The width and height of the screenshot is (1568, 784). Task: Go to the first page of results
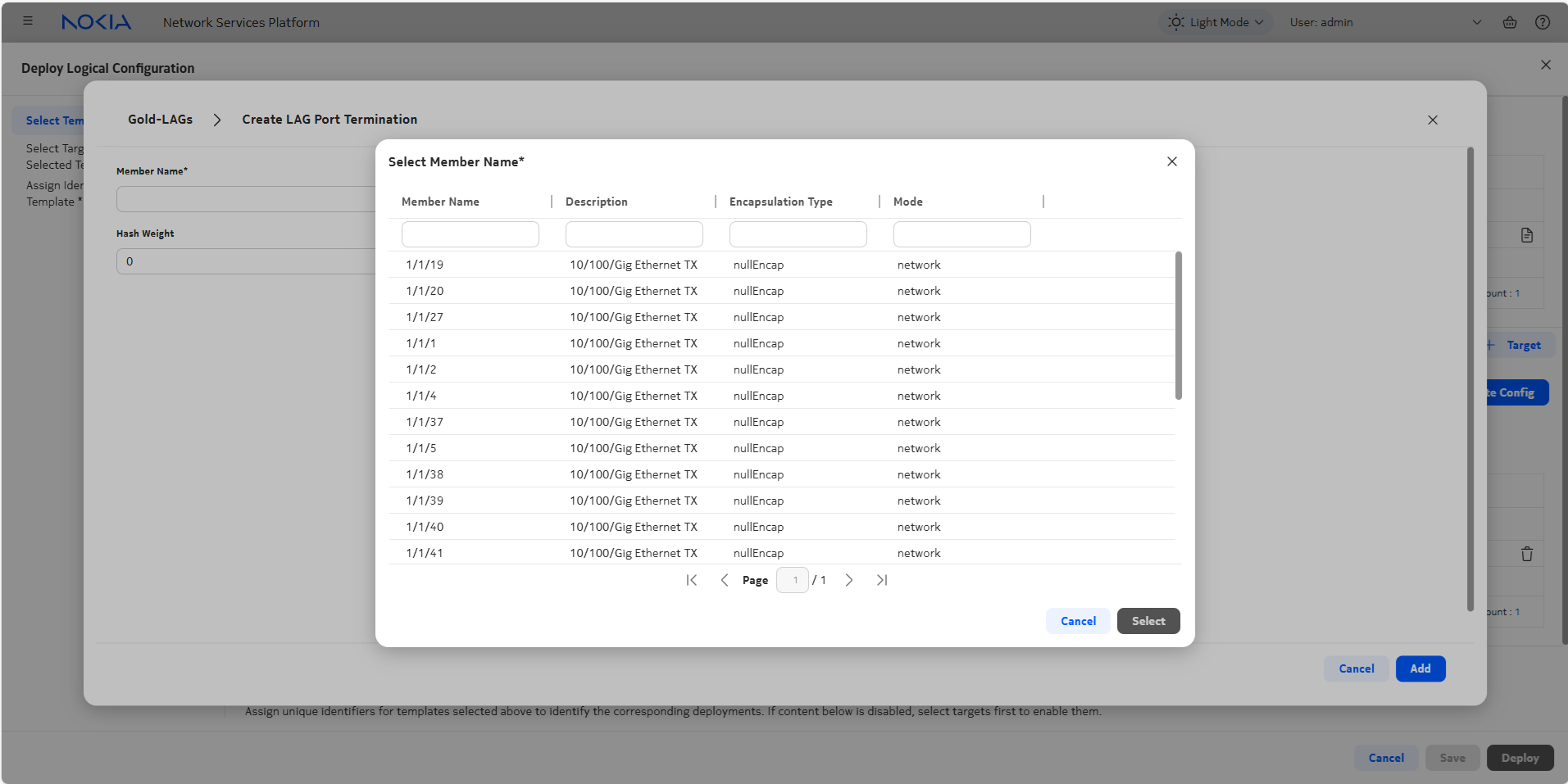[691, 580]
